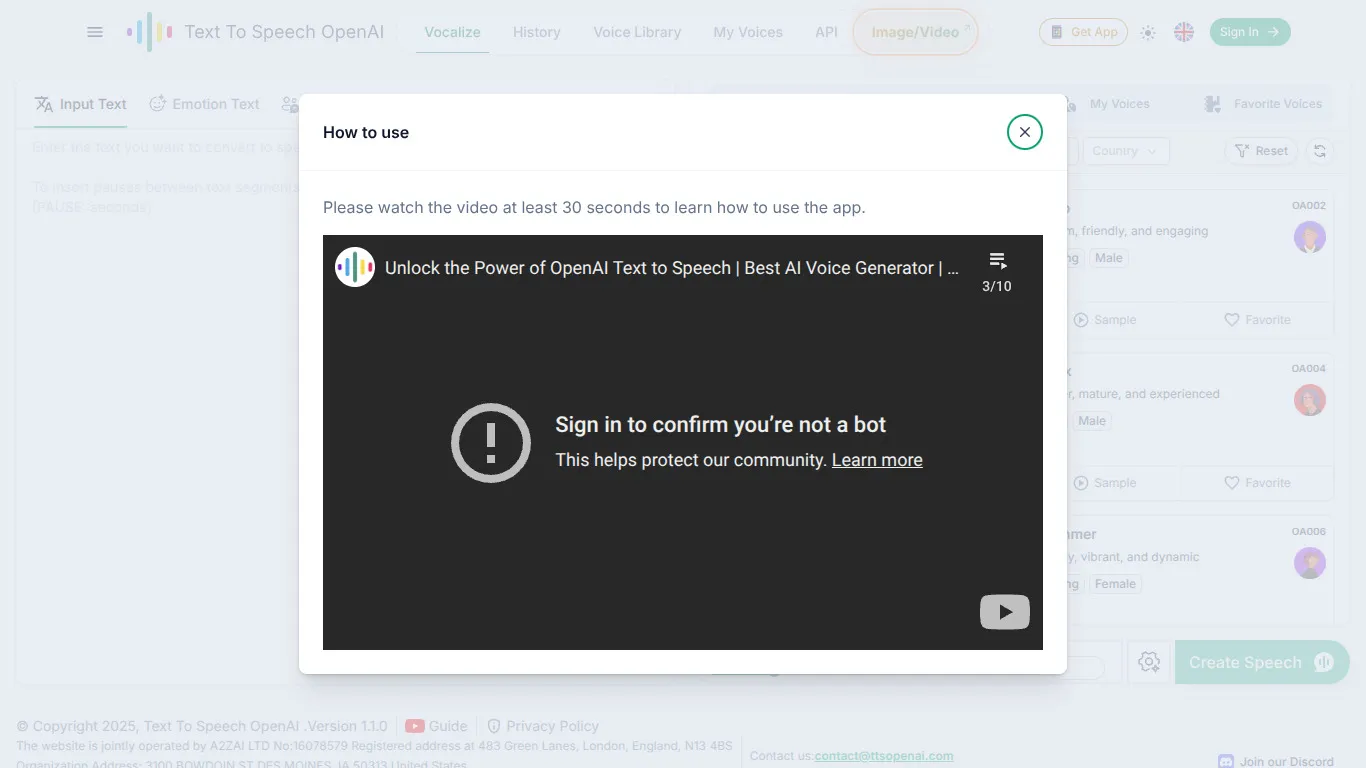The height and width of the screenshot is (768, 1366).
Task: Click the OA006 voice avatar
Action: tap(1310, 563)
